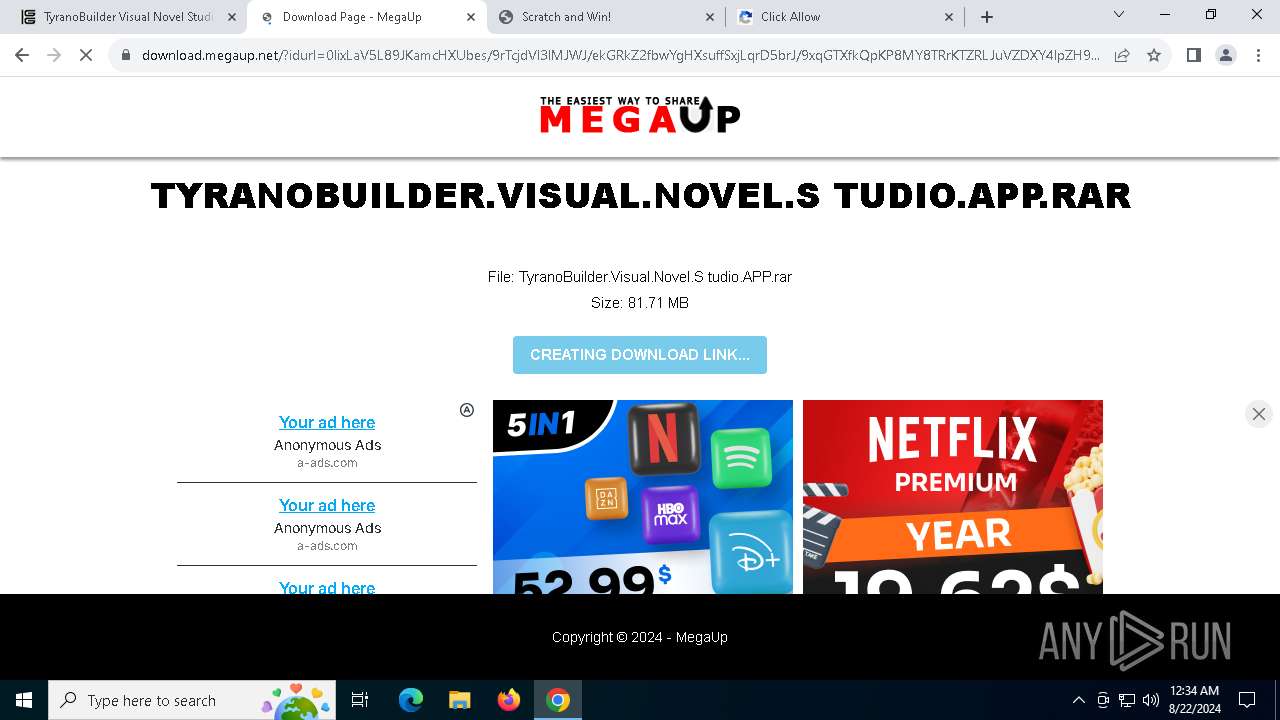This screenshot has width=1280, height=720.
Task: Open the second 'Your ad here' link
Action: [x=327, y=505]
